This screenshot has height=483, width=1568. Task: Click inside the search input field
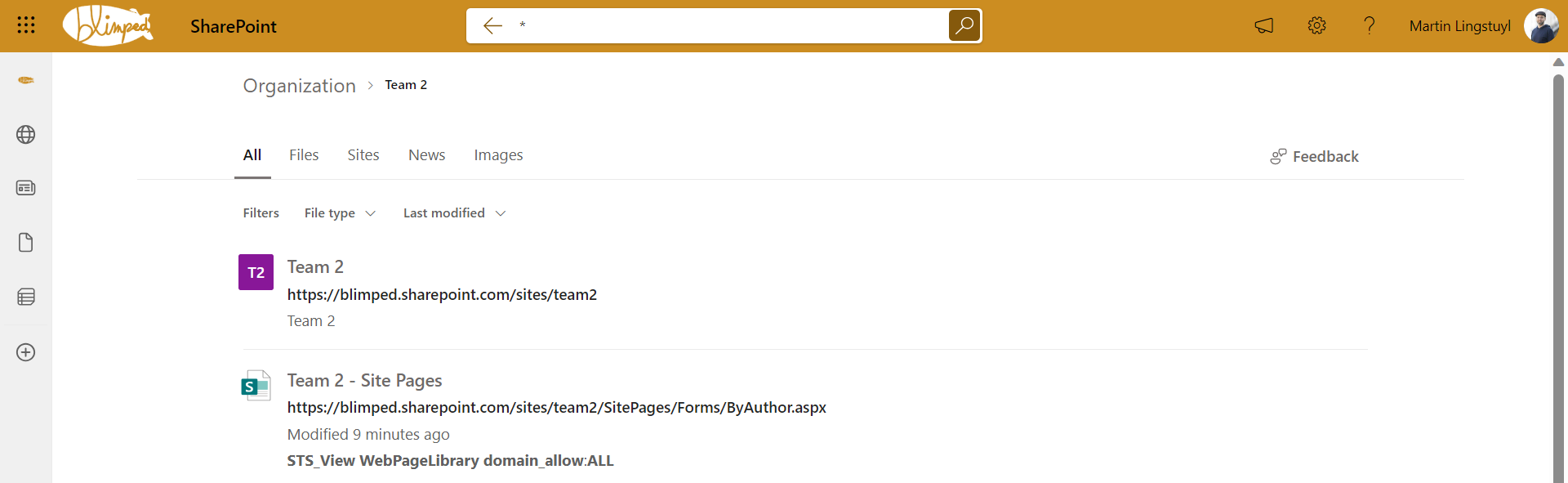727,26
